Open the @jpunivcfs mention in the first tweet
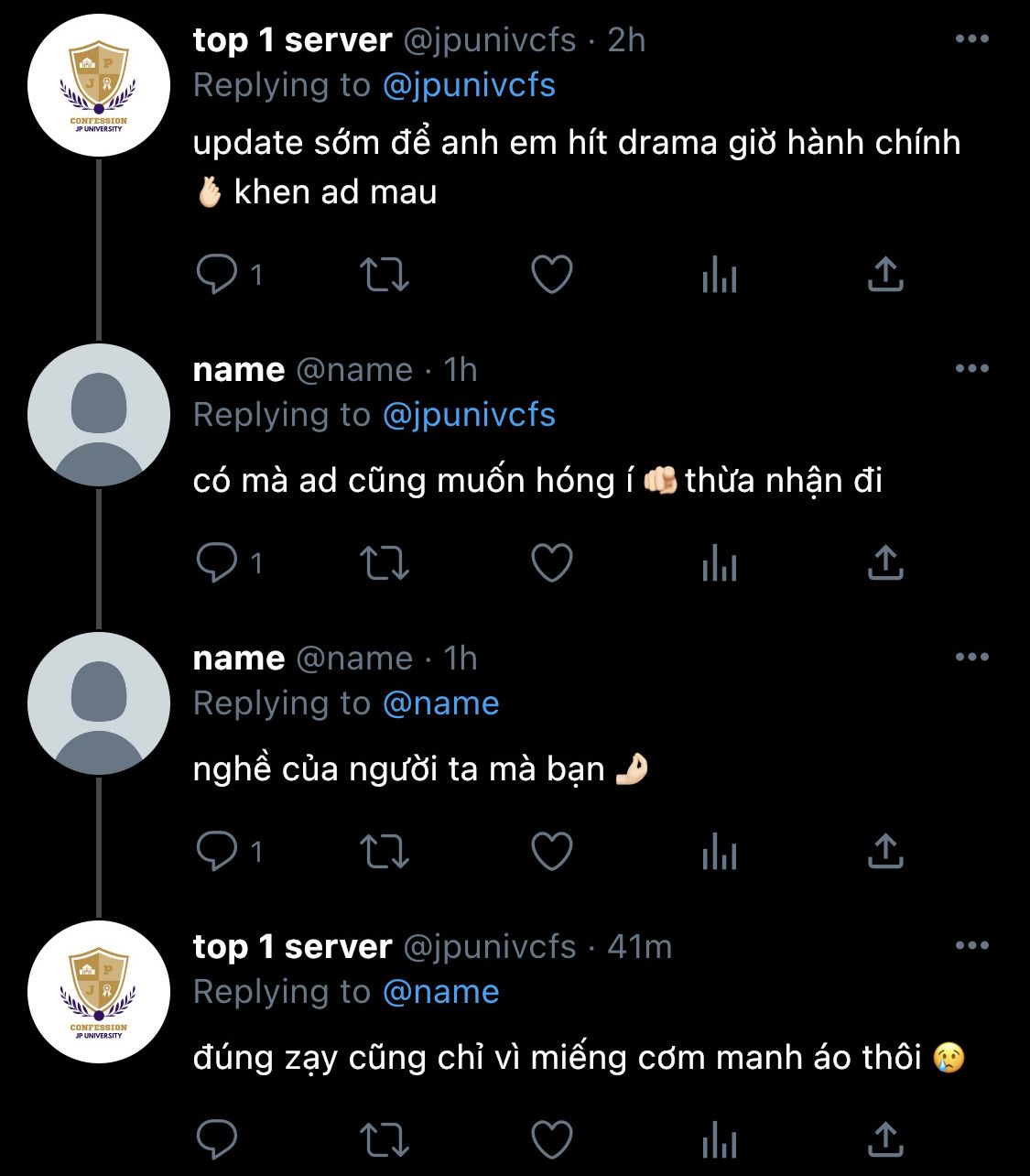 coord(469,85)
